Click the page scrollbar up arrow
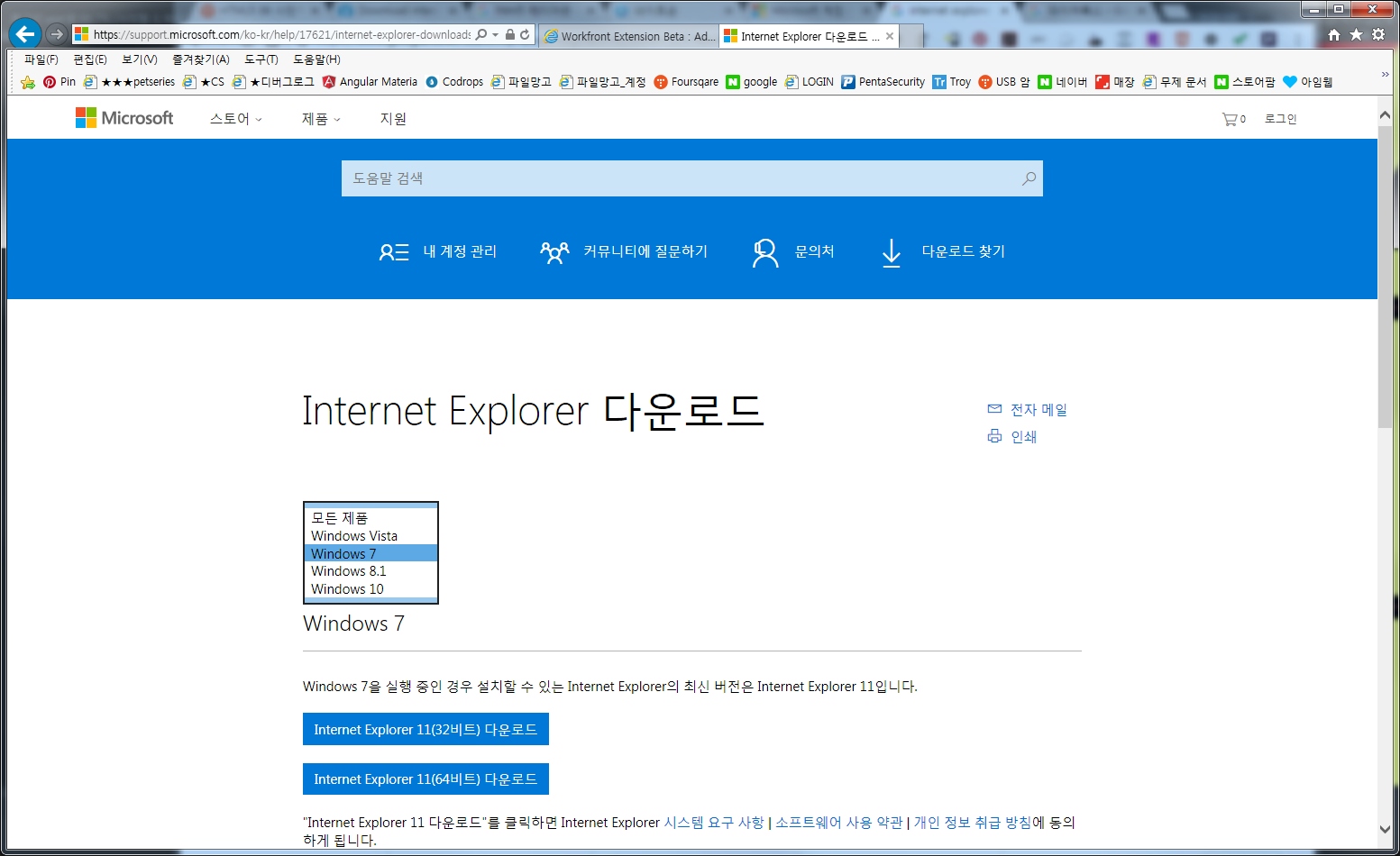The width and height of the screenshot is (1400, 856). [x=1385, y=115]
